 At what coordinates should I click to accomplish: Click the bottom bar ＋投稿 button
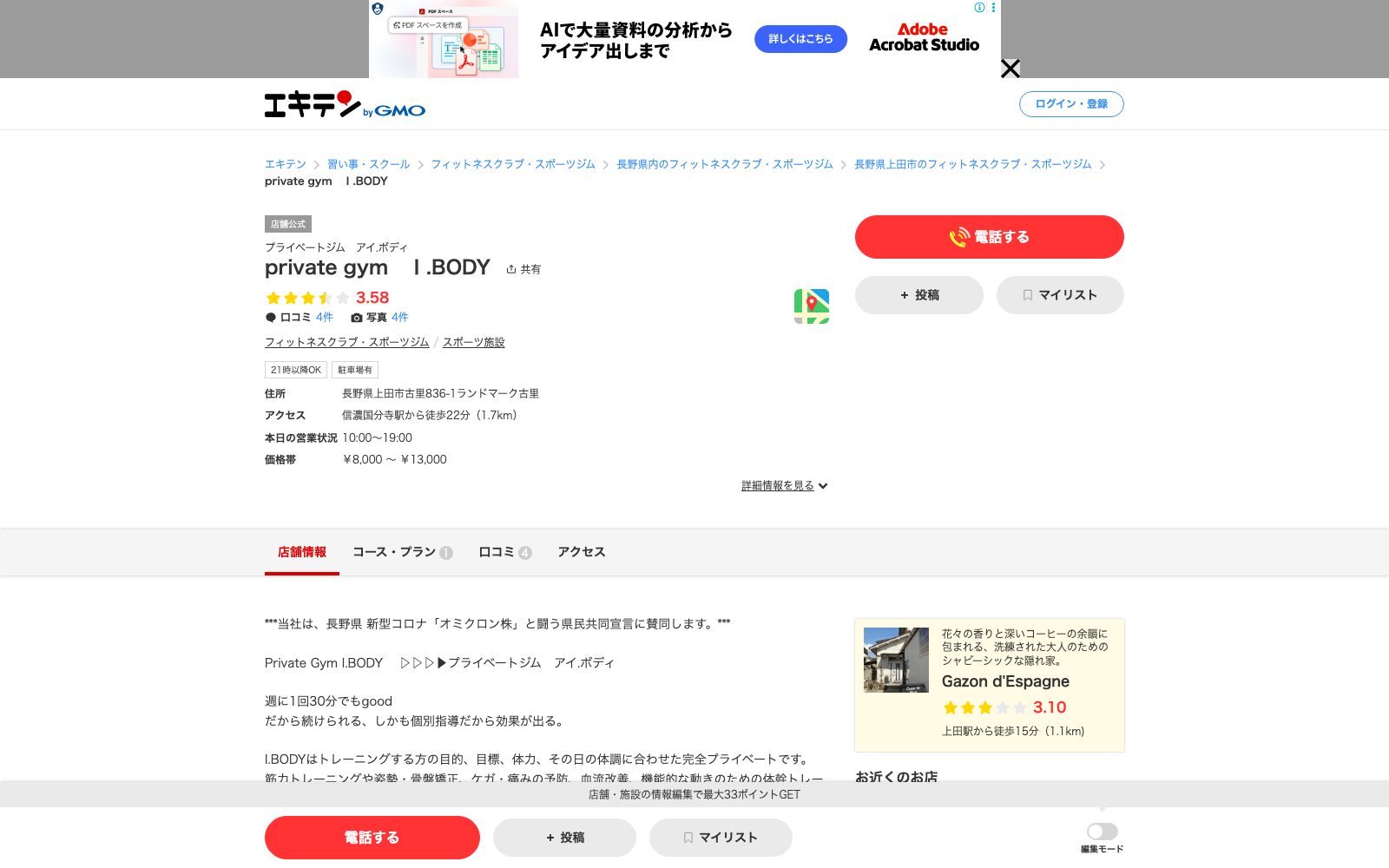click(x=565, y=838)
